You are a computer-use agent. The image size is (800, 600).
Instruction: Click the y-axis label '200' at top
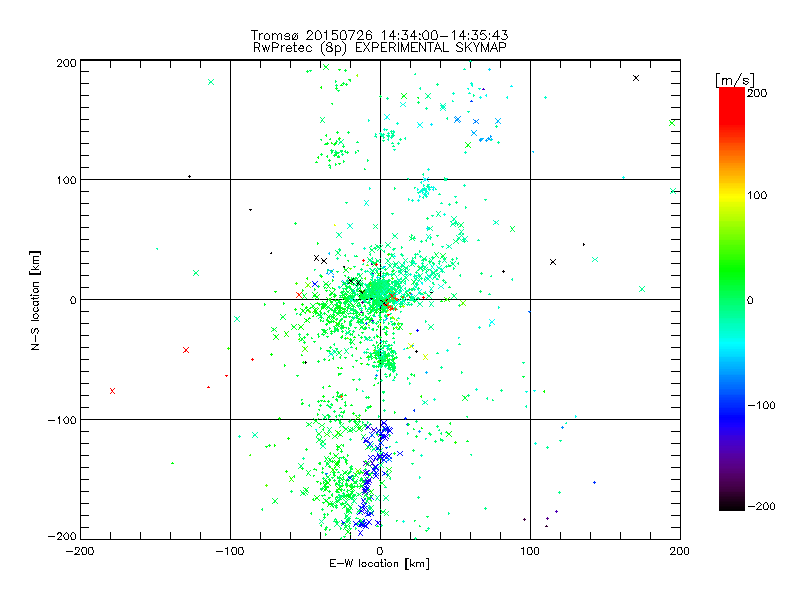pos(66,63)
